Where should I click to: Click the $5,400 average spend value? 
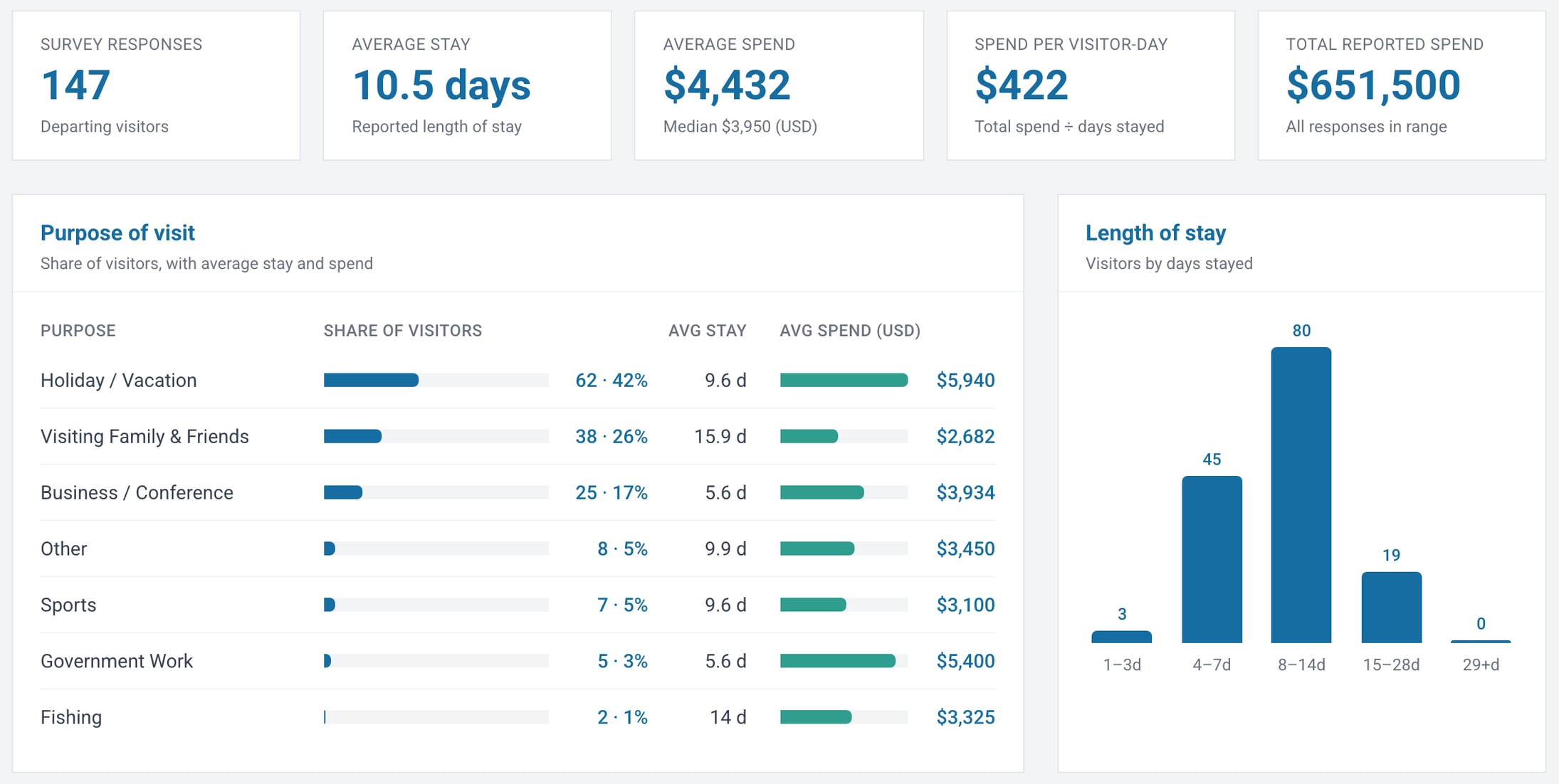pos(965,662)
